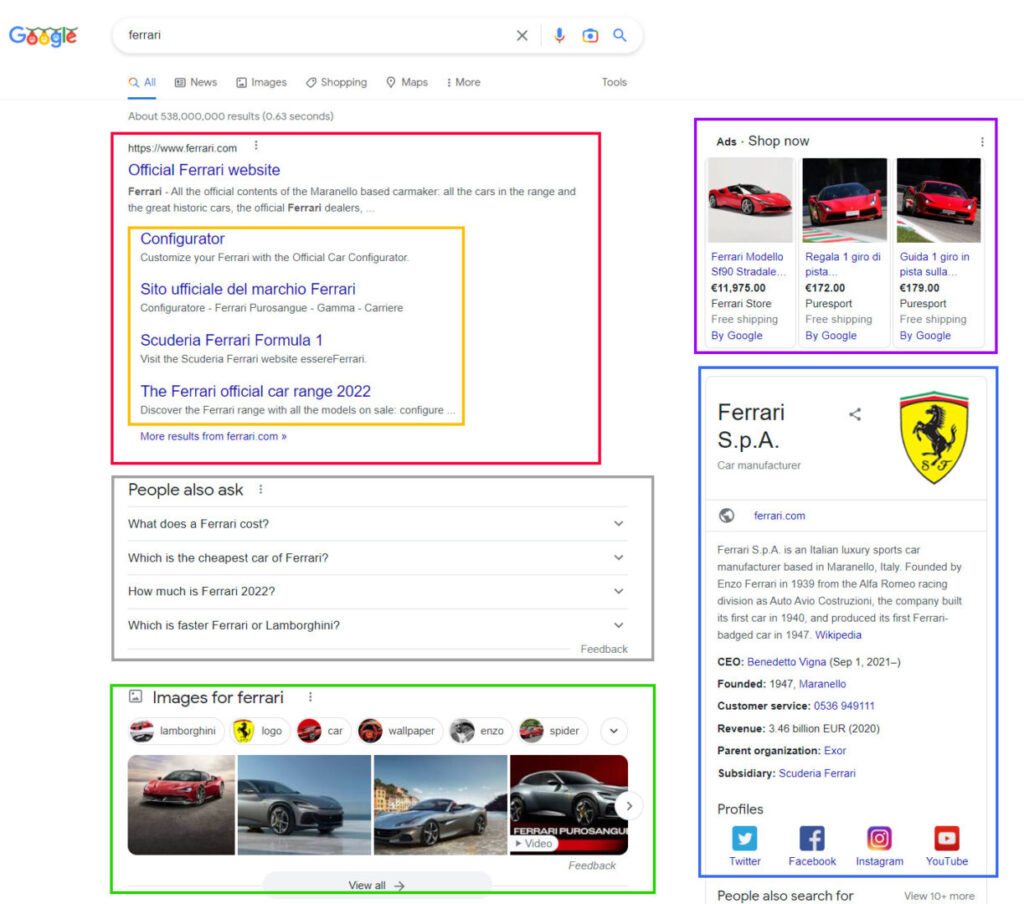Switch to the Shopping tab

tap(336, 82)
